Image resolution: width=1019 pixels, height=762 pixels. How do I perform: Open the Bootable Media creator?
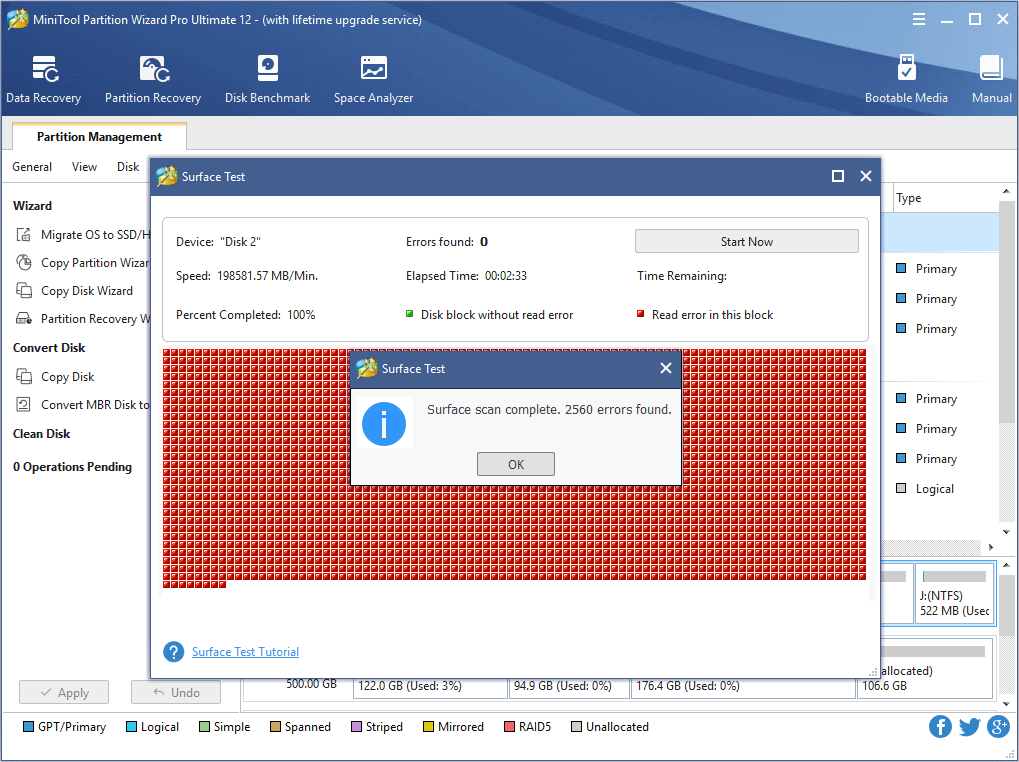[x=906, y=78]
